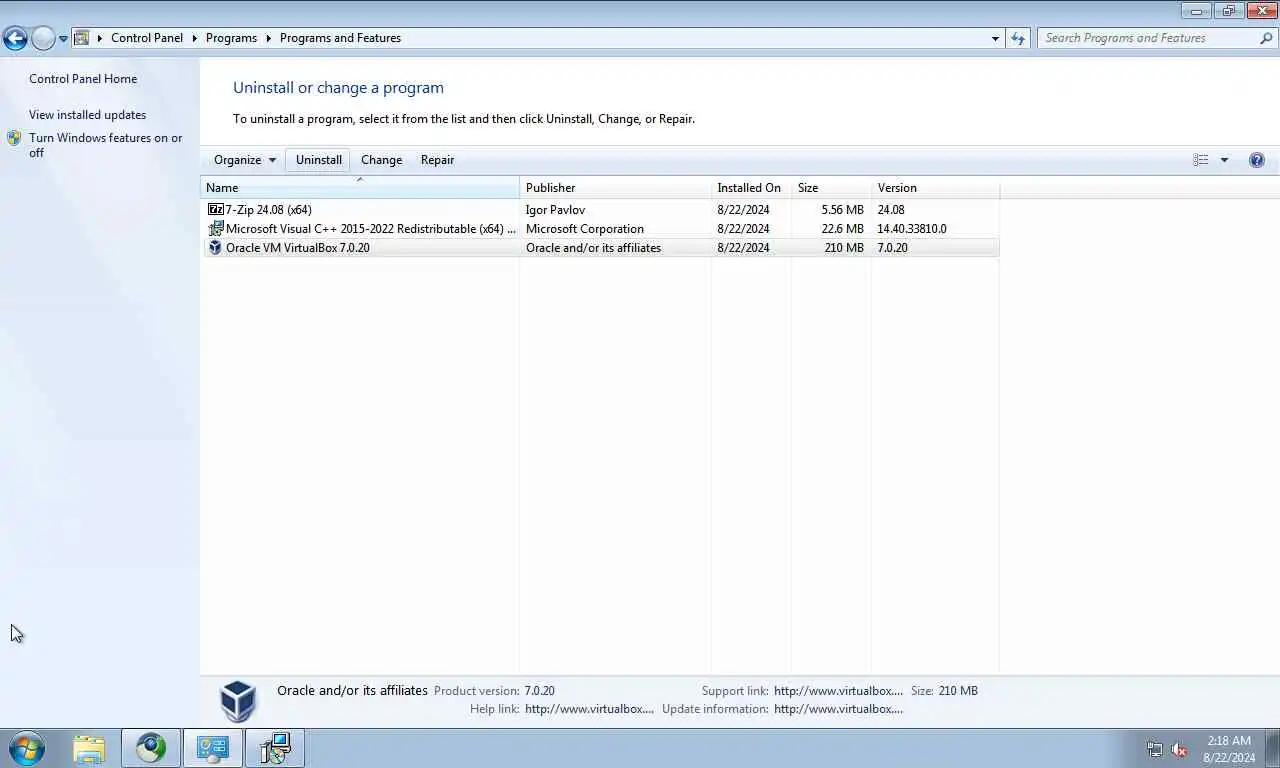The width and height of the screenshot is (1280, 768).
Task: Click the Update information URL
Action: click(838, 709)
